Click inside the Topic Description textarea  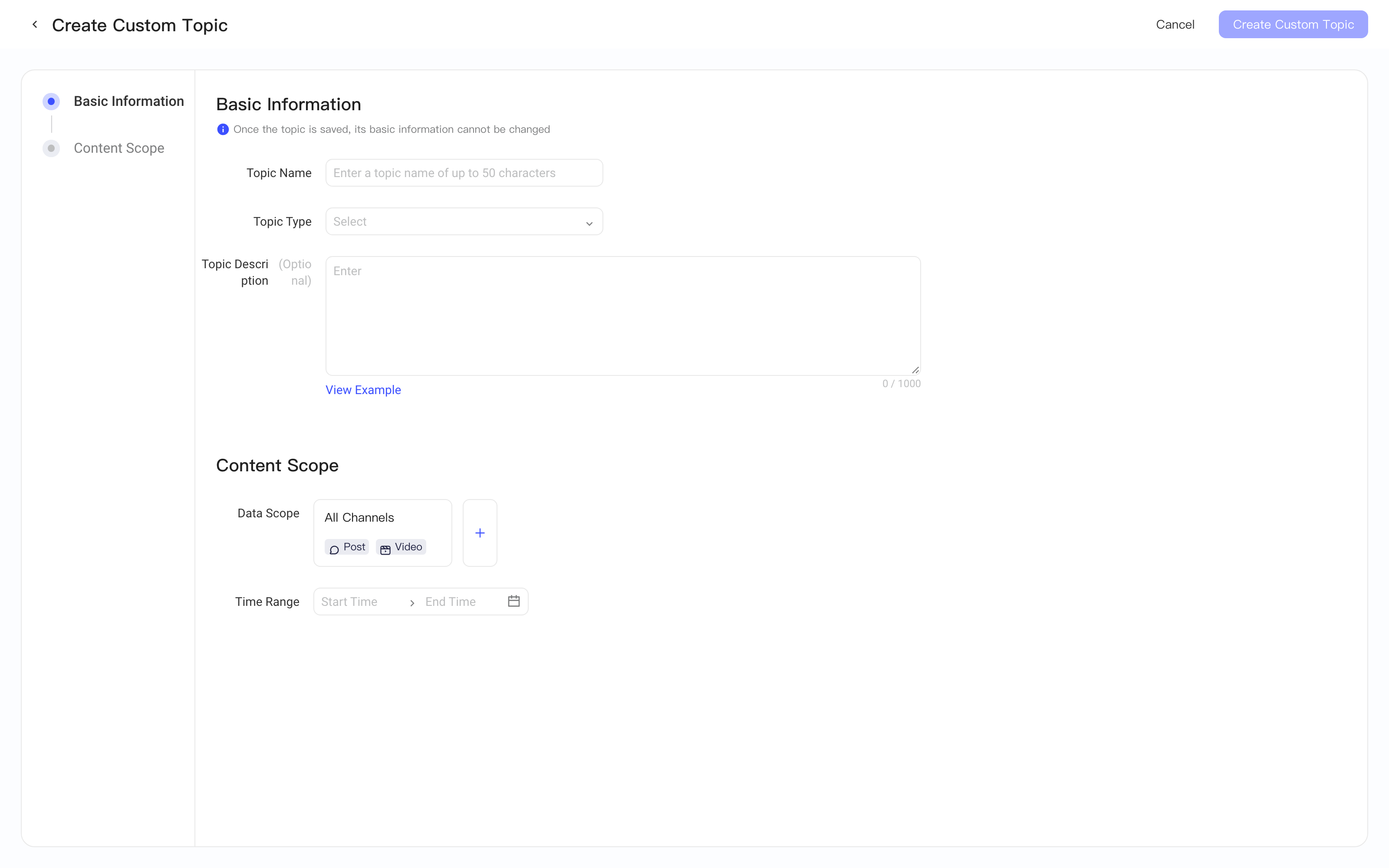[623, 316]
